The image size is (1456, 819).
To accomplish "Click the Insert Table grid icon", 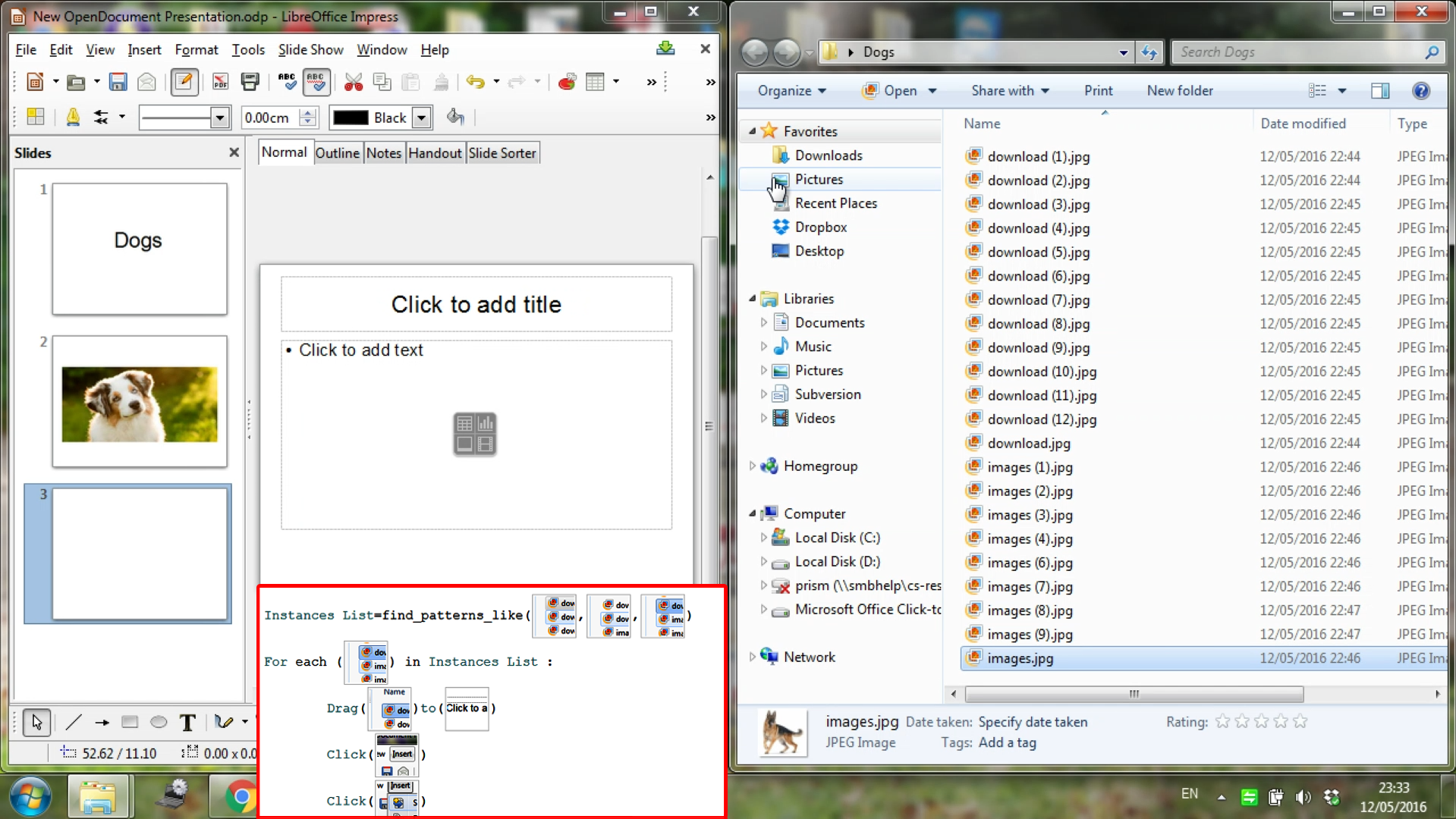I will pyautogui.click(x=596, y=82).
